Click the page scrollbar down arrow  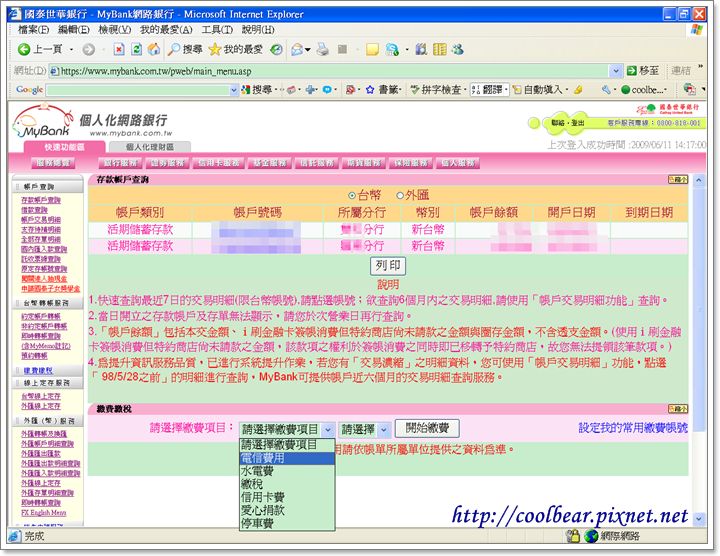[x=698, y=519]
